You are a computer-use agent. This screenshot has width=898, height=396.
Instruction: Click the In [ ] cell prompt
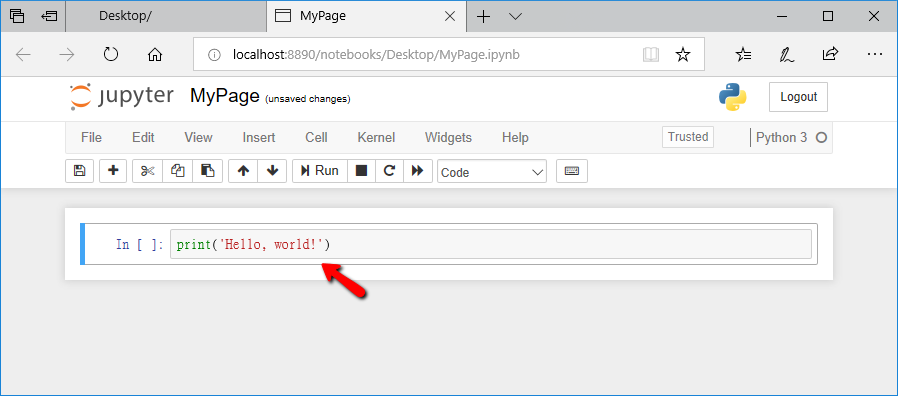(140, 245)
